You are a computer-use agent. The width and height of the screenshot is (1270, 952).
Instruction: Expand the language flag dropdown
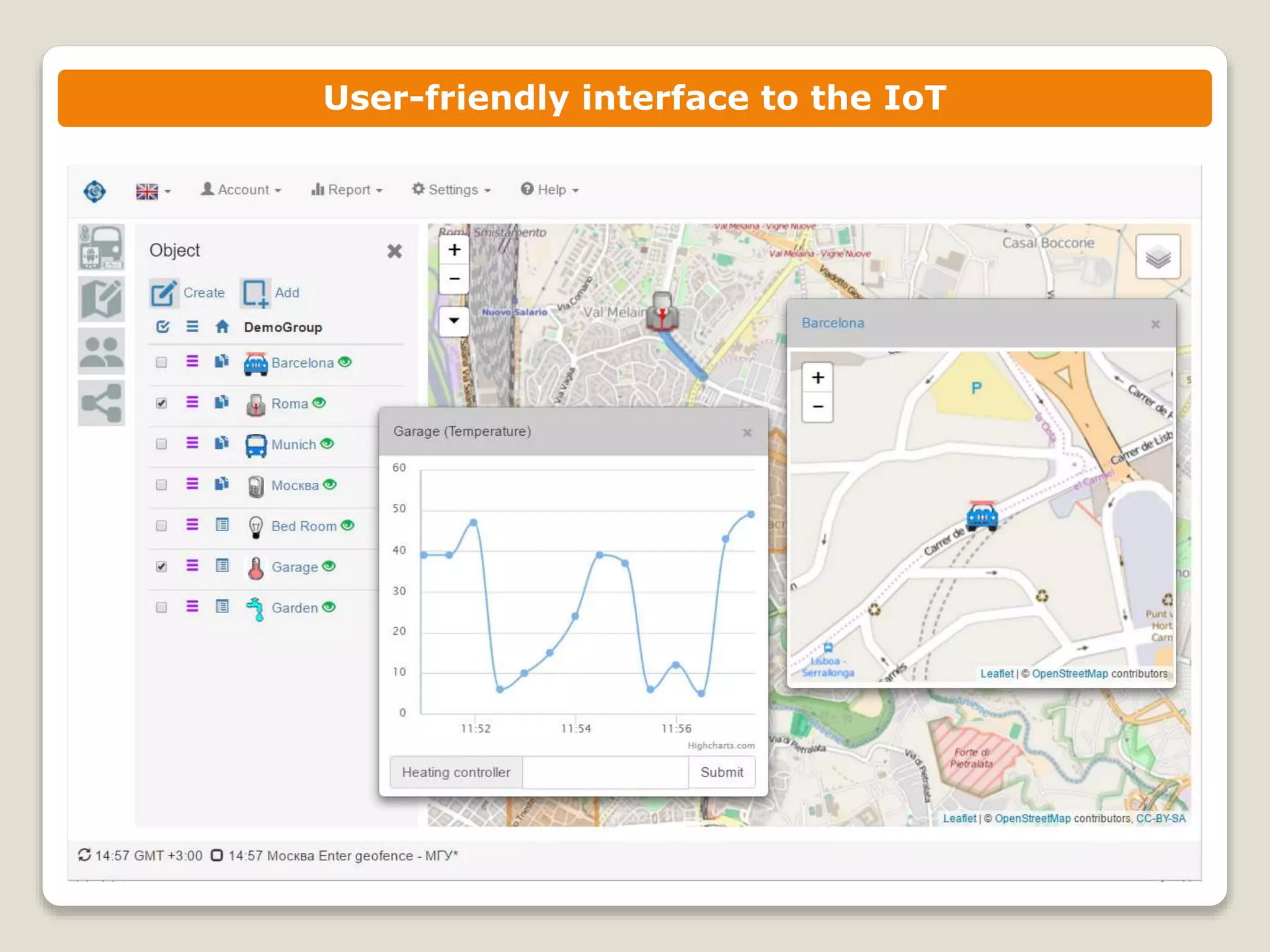click(153, 191)
